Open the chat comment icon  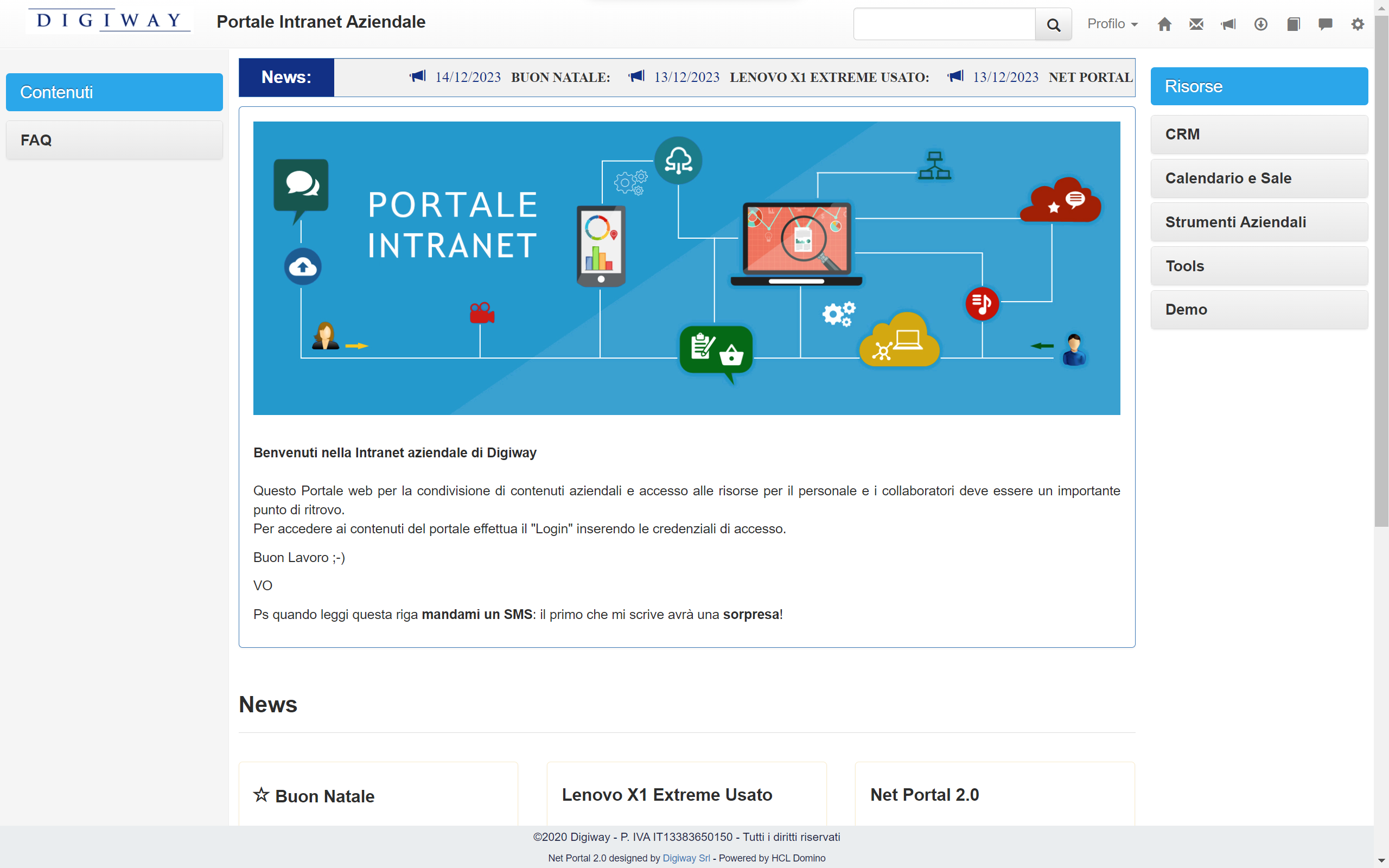[1326, 24]
